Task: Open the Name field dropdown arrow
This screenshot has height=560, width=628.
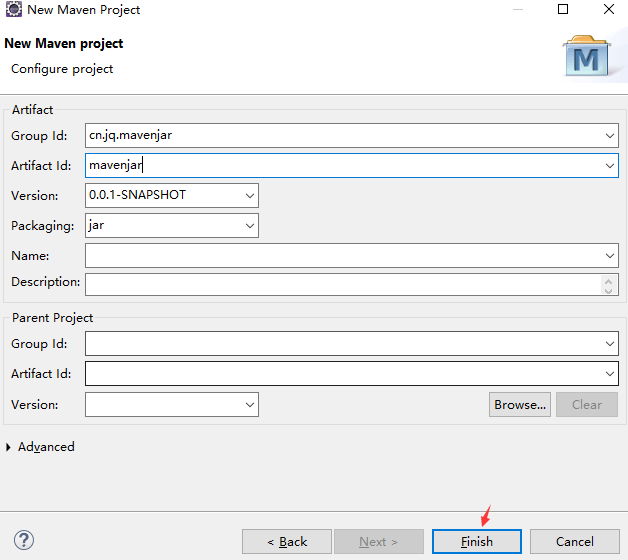Action: [610, 256]
